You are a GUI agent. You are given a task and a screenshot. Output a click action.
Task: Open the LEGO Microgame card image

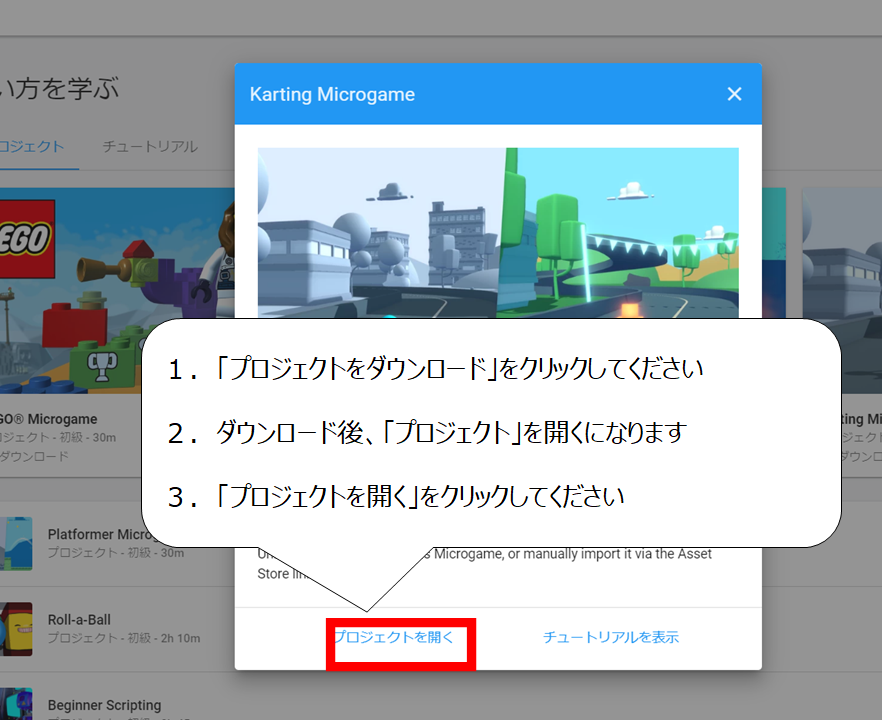117,290
